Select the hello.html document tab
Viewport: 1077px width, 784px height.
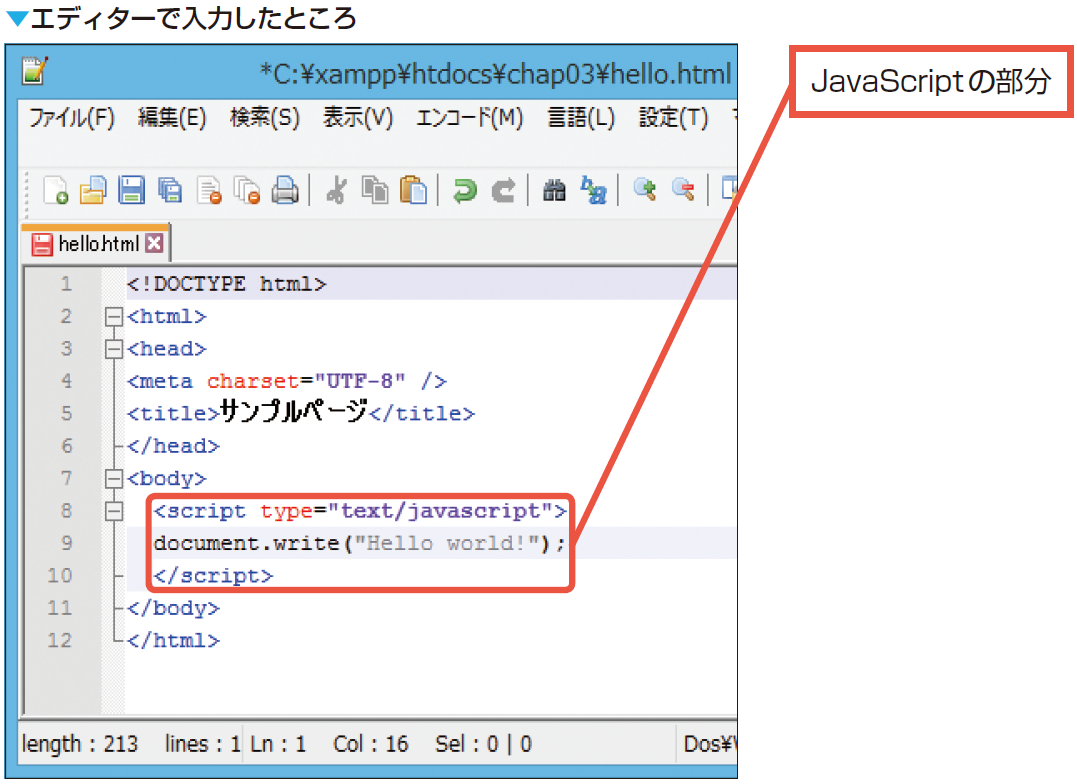(x=88, y=244)
